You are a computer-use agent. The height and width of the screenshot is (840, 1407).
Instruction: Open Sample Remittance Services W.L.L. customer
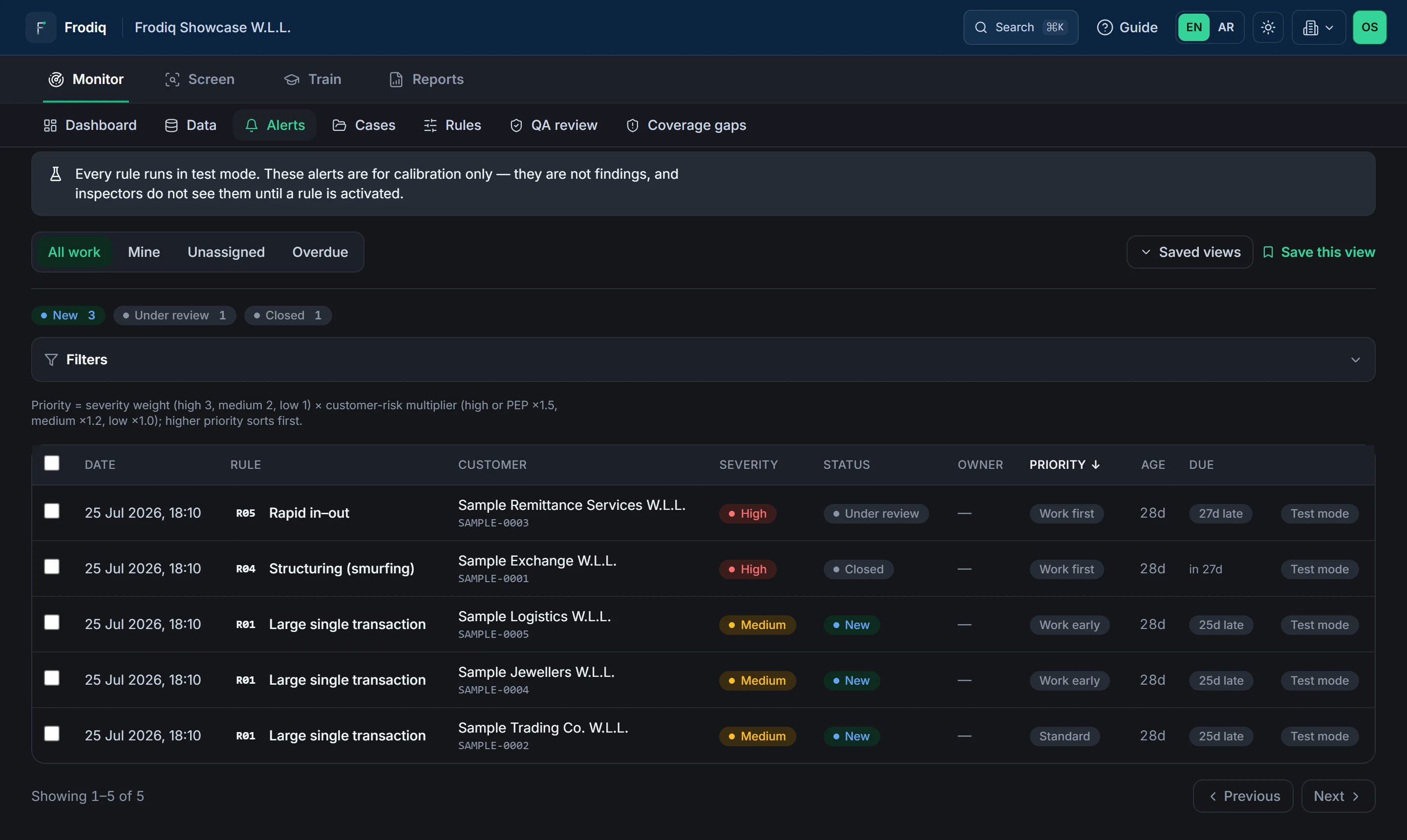tap(571, 505)
